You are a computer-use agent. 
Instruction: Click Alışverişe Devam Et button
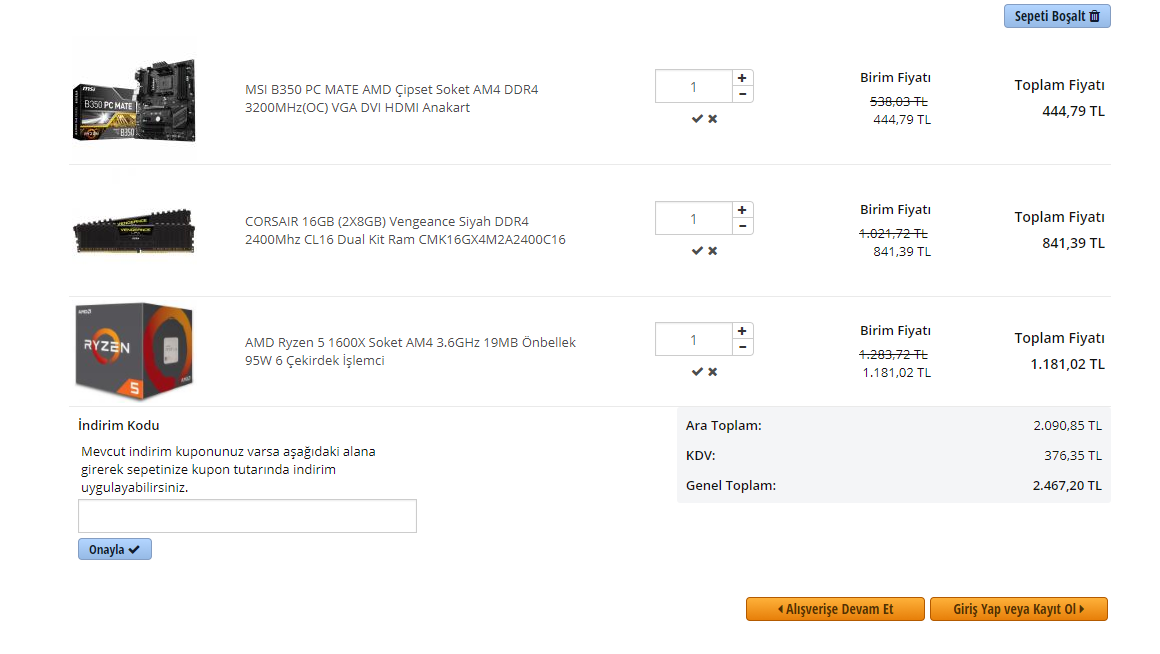(x=834, y=609)
